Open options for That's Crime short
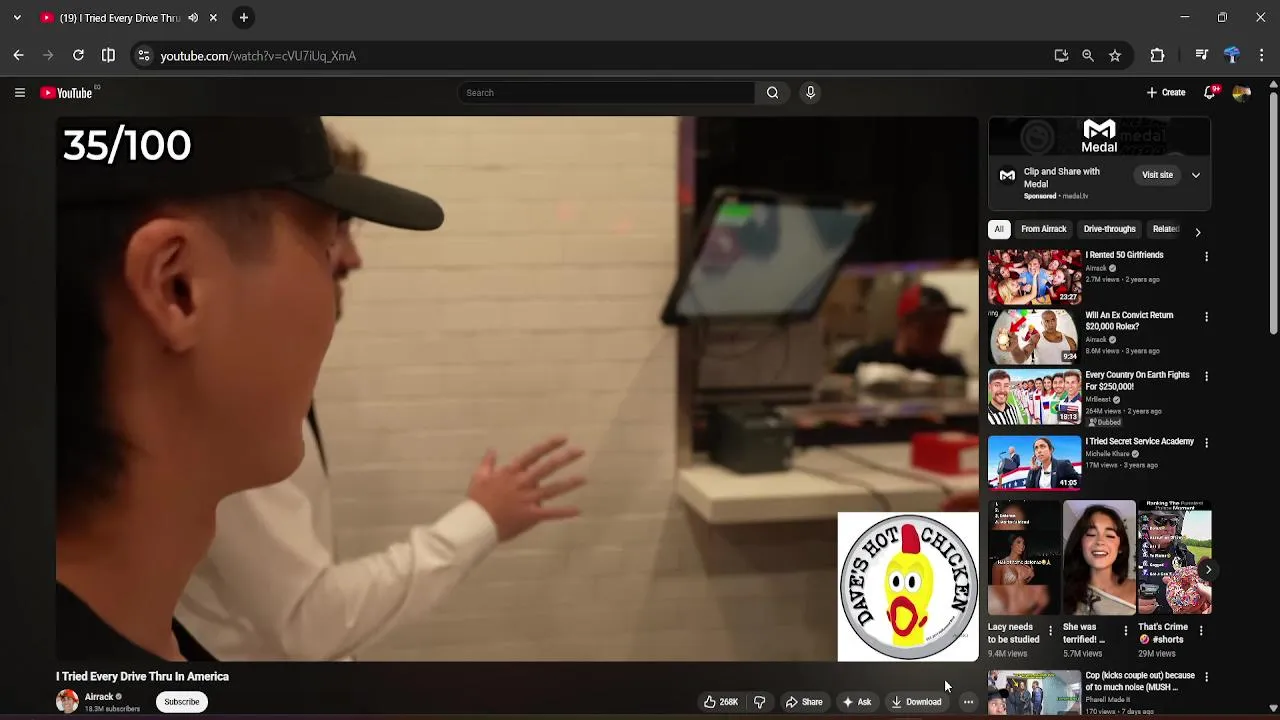This screenshot has width=1280, height=720. pos(1201,631)
